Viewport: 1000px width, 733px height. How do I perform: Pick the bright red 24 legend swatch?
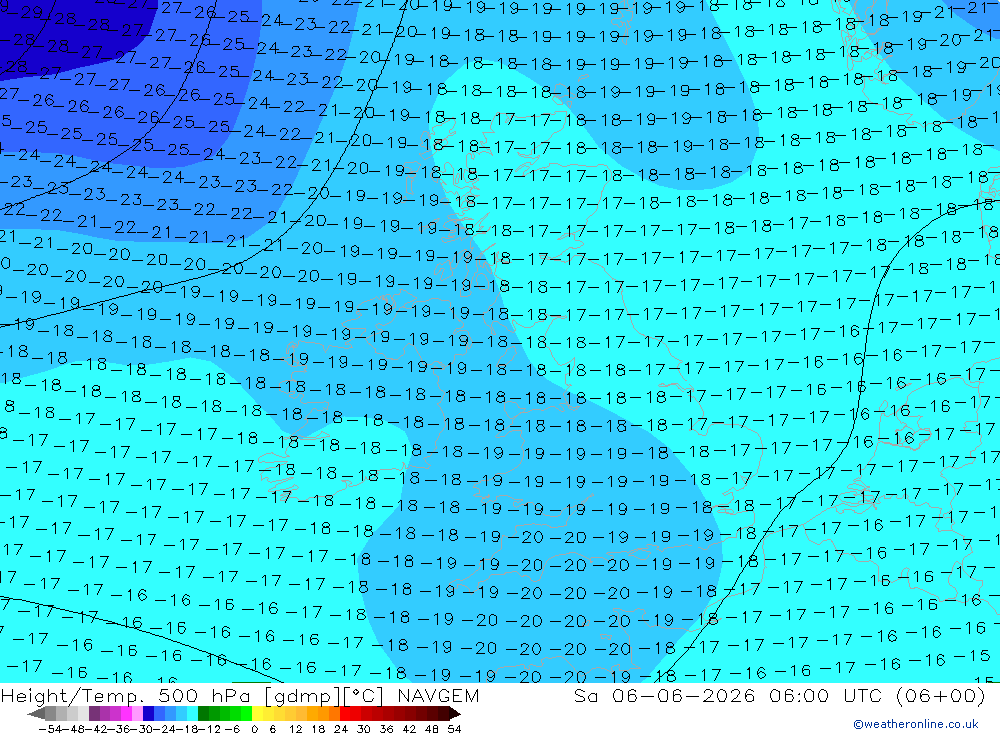pos(345,713)
